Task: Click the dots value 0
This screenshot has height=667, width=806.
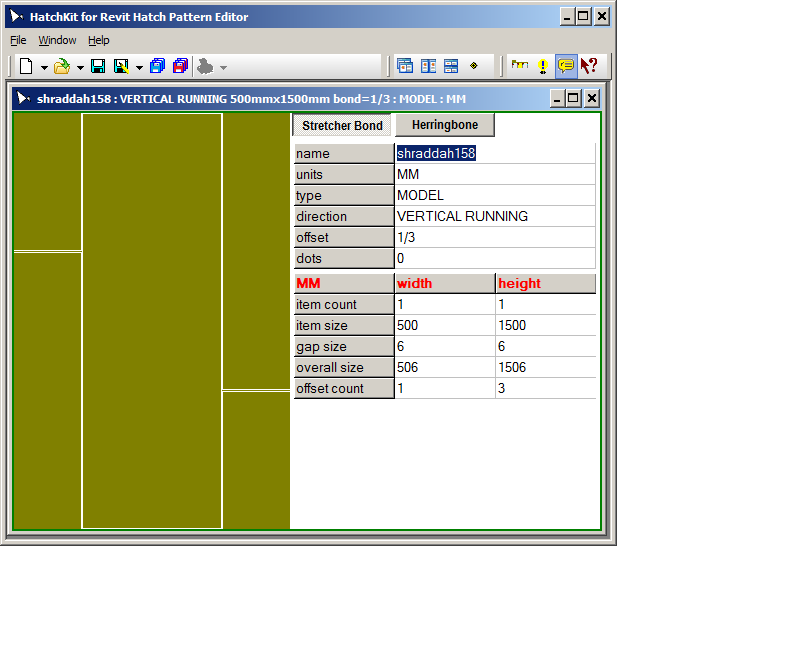Action: coord(496,258)
